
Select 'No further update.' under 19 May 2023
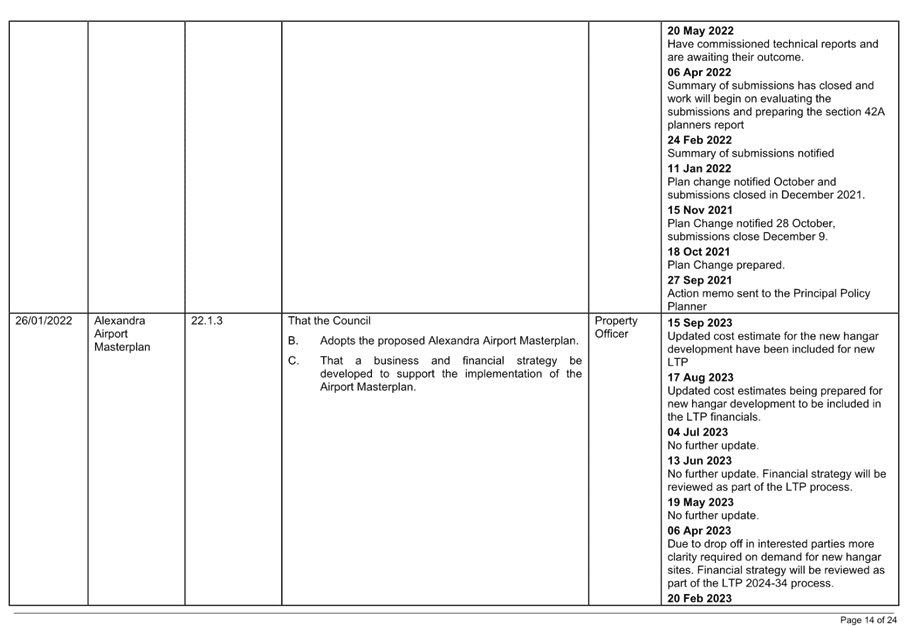click(713, 516)
